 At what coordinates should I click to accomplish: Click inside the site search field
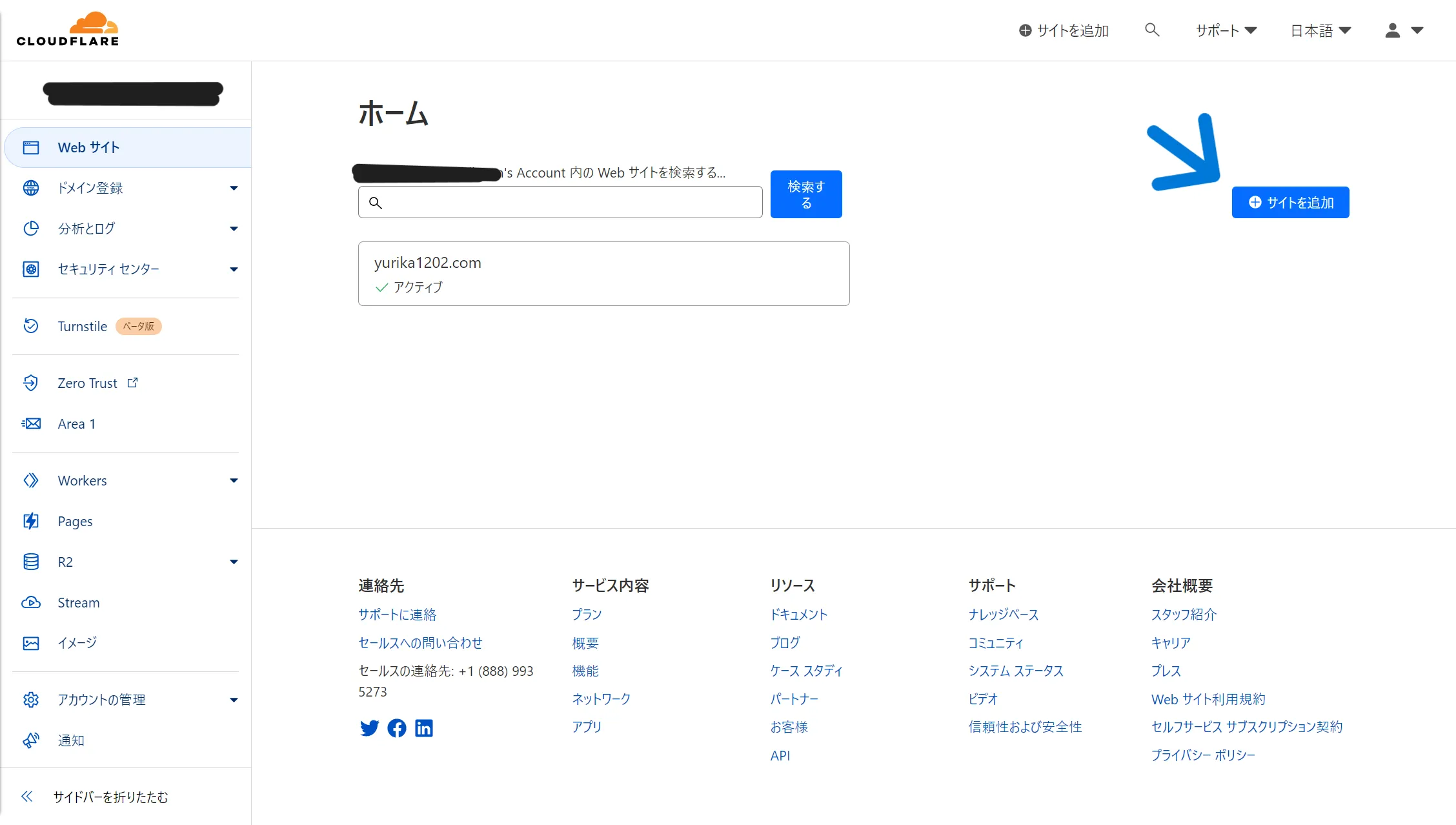559,202
